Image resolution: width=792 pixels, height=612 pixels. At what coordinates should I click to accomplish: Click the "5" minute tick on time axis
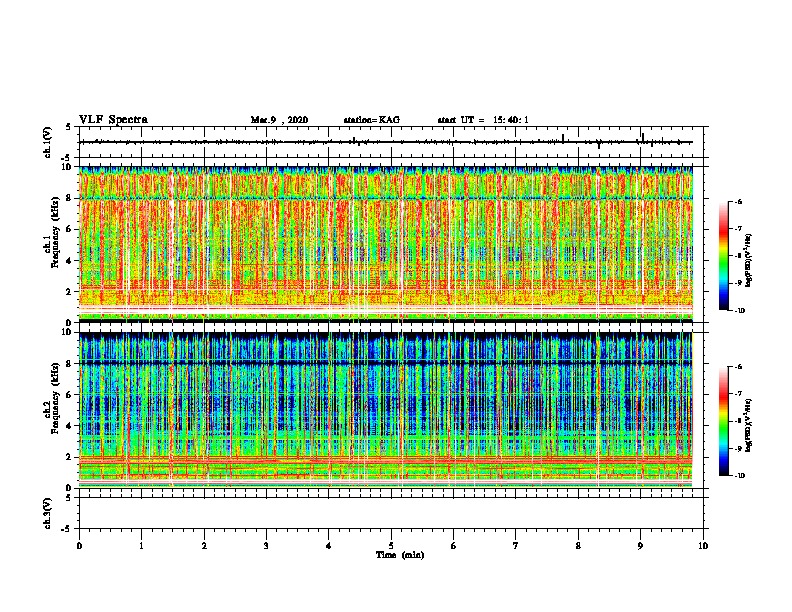pos(391,546)
